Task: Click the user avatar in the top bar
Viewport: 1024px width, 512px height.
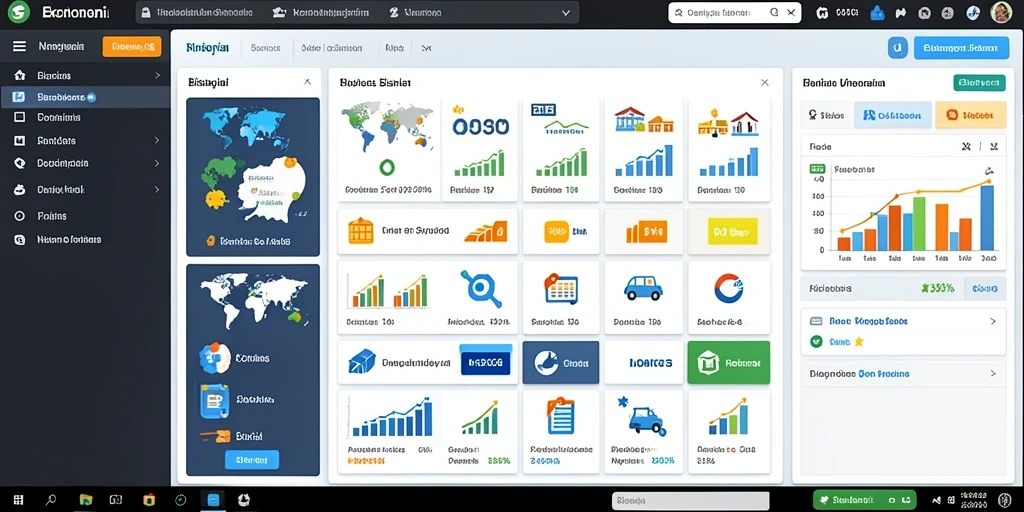Action: [1001, 12]
